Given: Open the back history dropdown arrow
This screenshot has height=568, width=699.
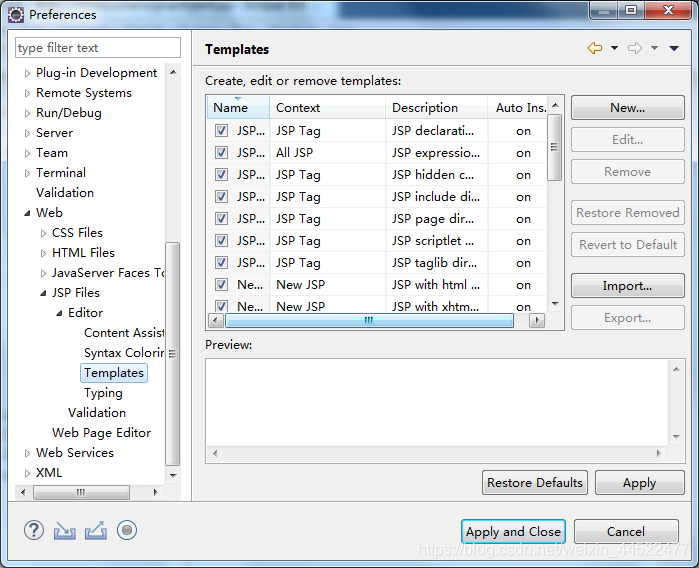Looking at the screenshot, I should tap(614, 48).
